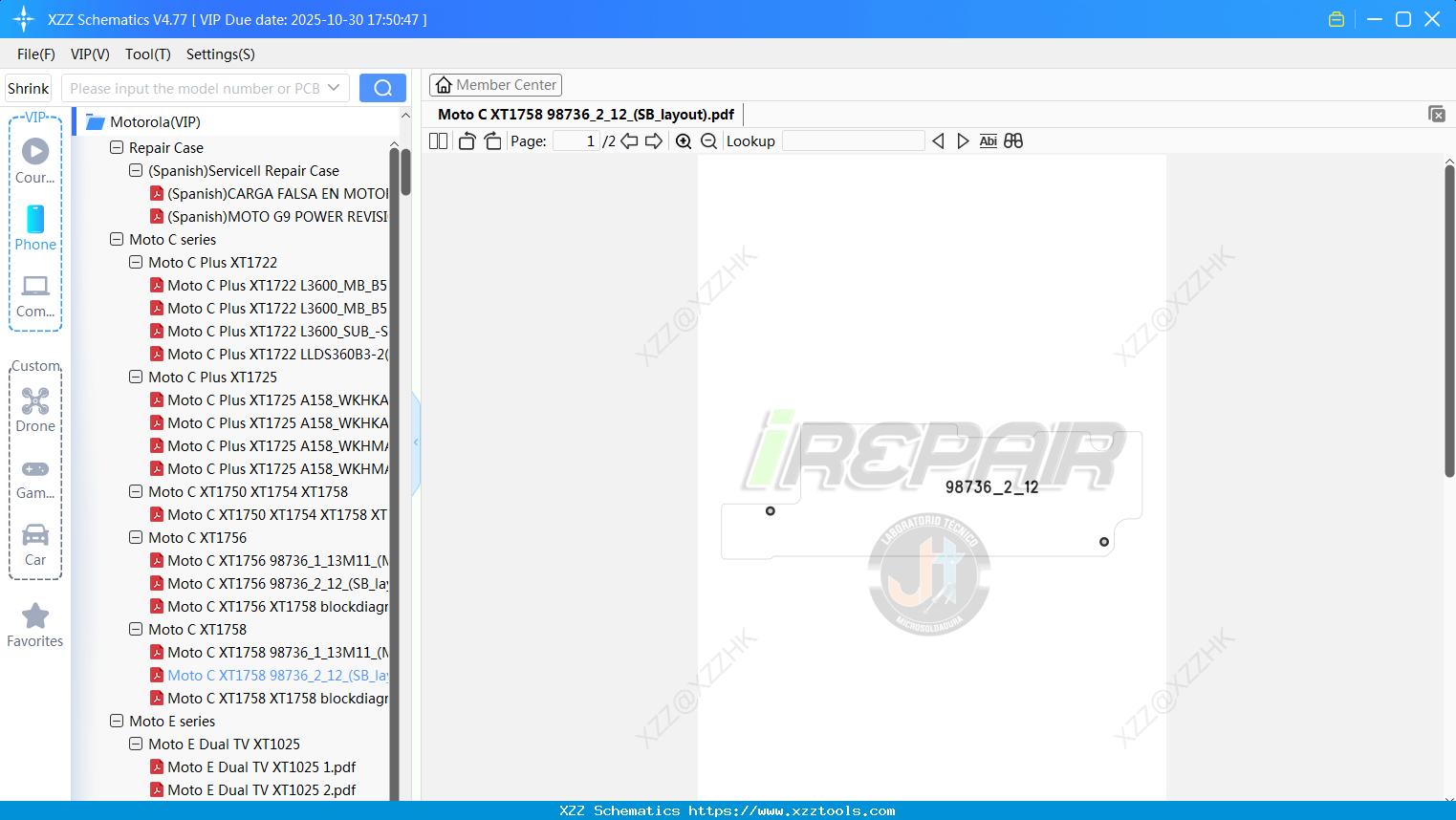Collapse the Moto C series tree node

tap(116, 239)
